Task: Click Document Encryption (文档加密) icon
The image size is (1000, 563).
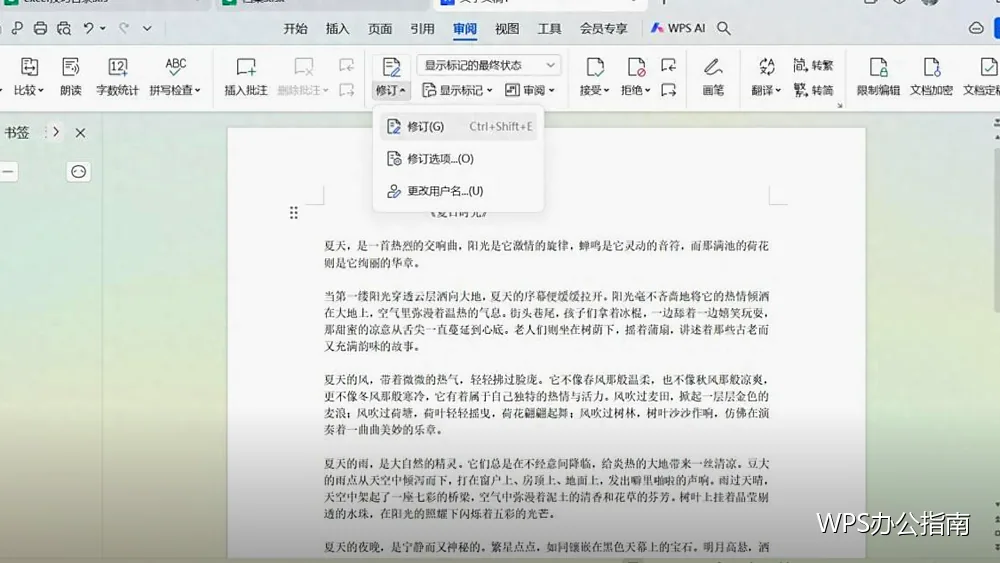Action: tap(931, 67)
